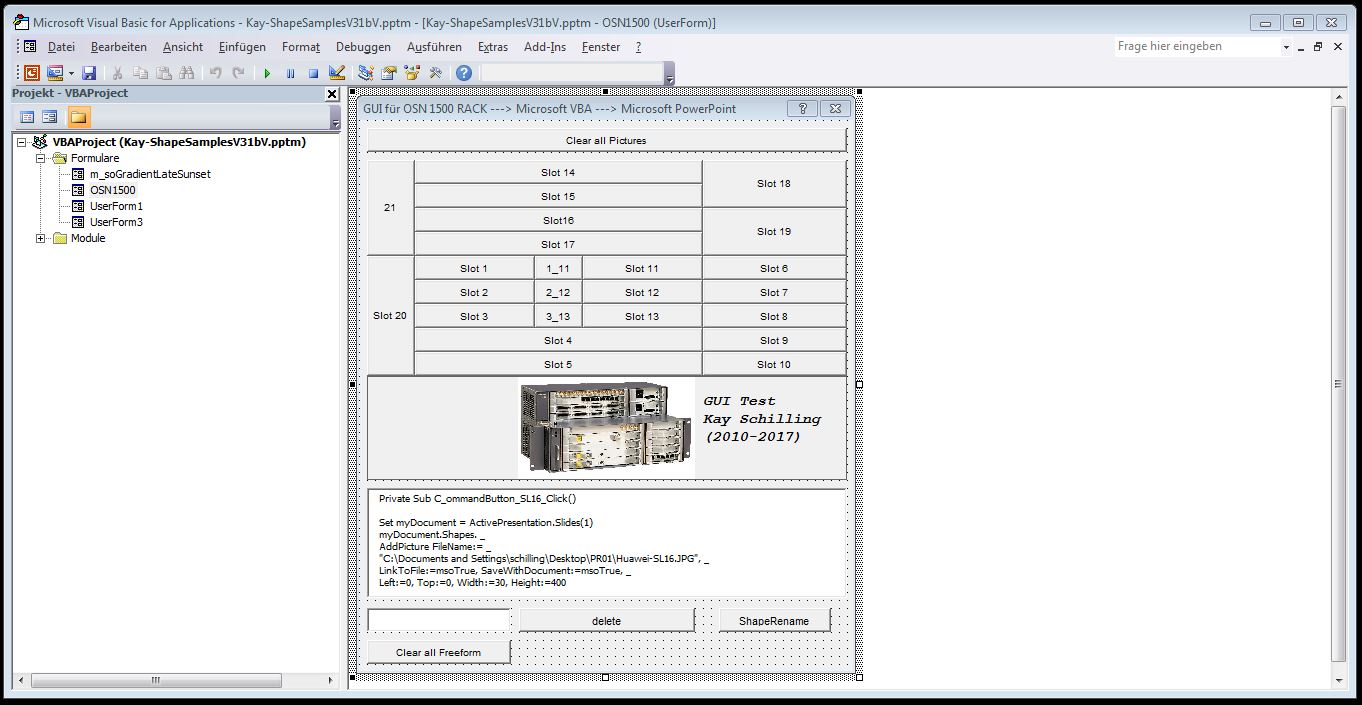Expand the Module folder node

coord(41,238)
